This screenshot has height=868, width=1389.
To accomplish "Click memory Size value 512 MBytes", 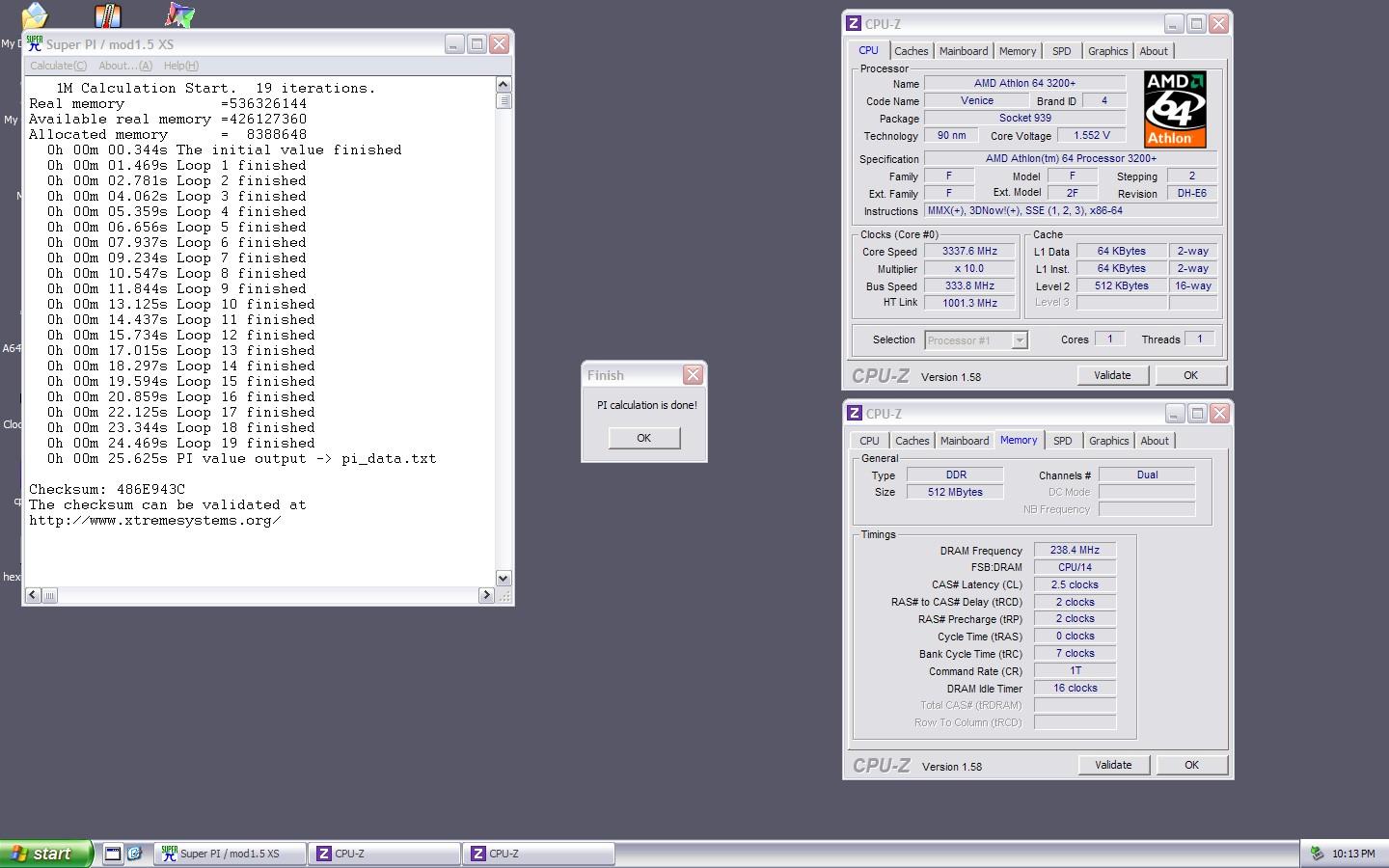I will 955,492.
